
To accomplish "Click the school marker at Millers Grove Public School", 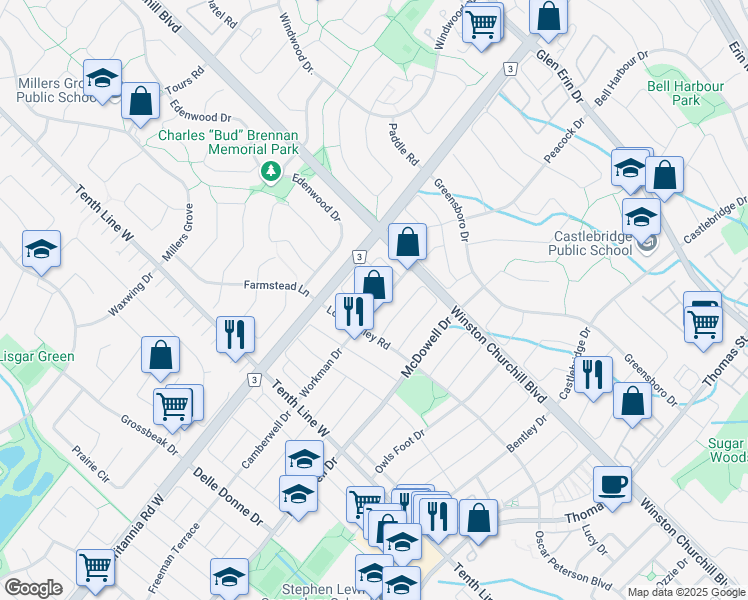I will pos(102,79).
